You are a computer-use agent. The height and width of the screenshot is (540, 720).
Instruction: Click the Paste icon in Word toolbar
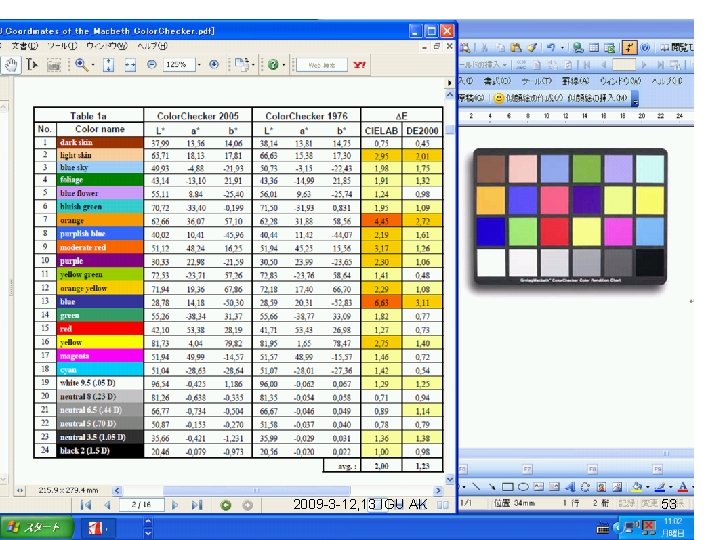tap(516, 47)
